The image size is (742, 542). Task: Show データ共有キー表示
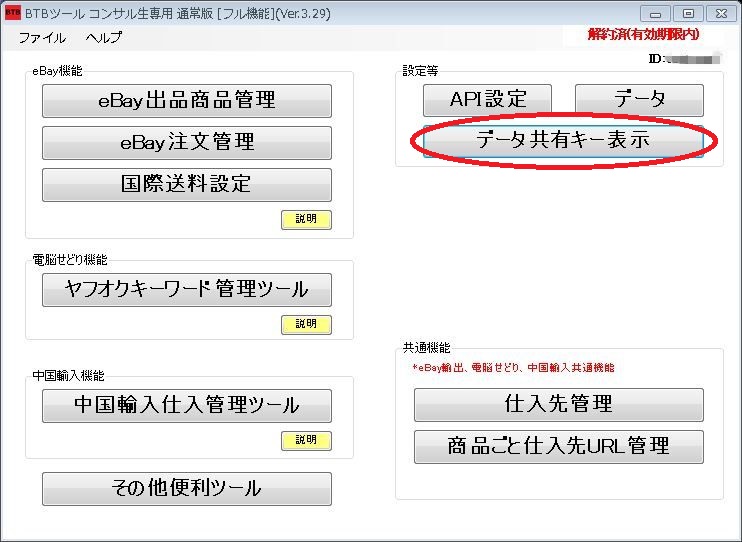click(563, 141)
